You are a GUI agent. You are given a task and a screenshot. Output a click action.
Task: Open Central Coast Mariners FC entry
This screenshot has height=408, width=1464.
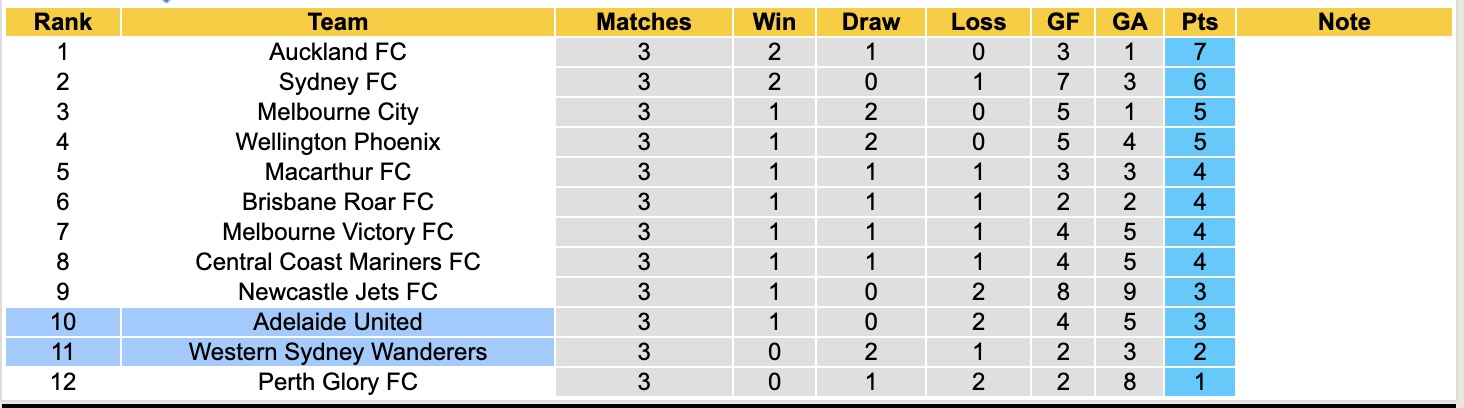point(338,262)
